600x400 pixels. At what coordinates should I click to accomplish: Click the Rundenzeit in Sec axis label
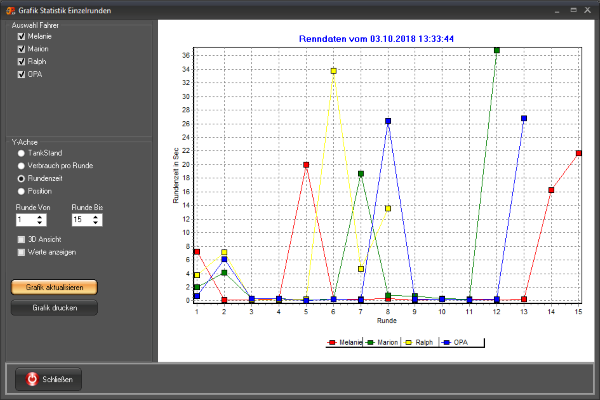[x=176, y=175]
